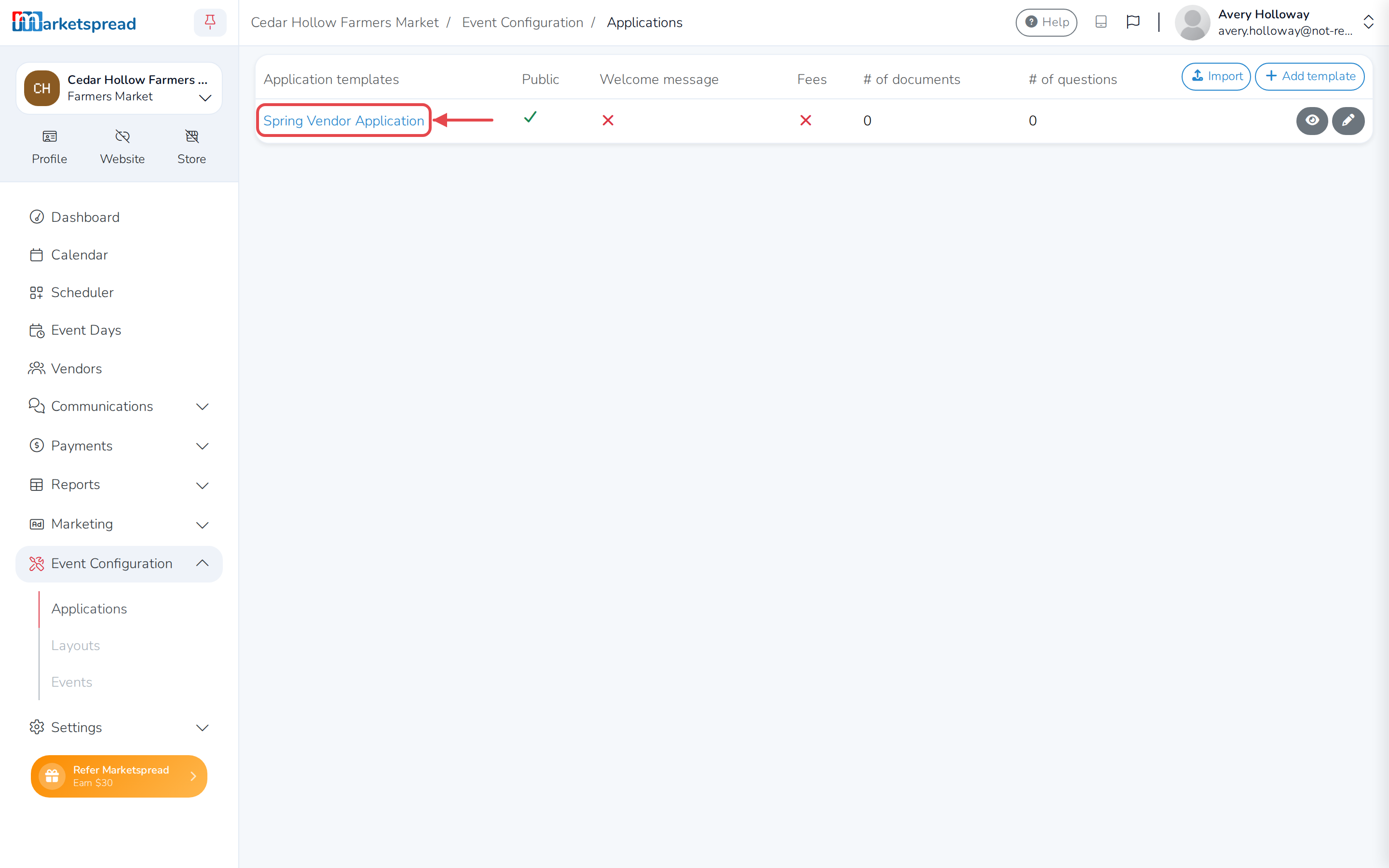
Task: Click the Public green checkmark
Action: [530, 118]
